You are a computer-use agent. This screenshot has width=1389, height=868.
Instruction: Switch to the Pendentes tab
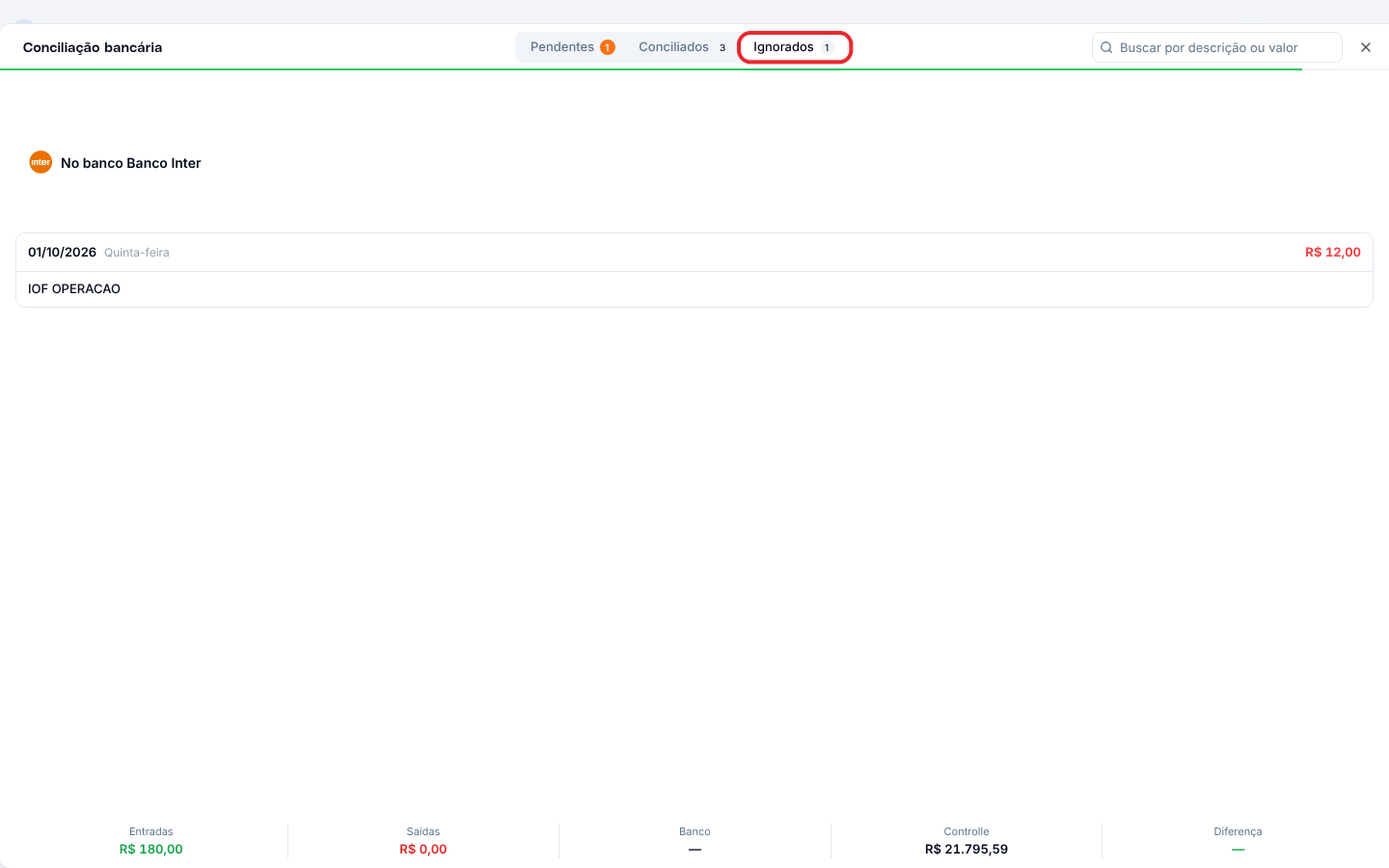572,47
